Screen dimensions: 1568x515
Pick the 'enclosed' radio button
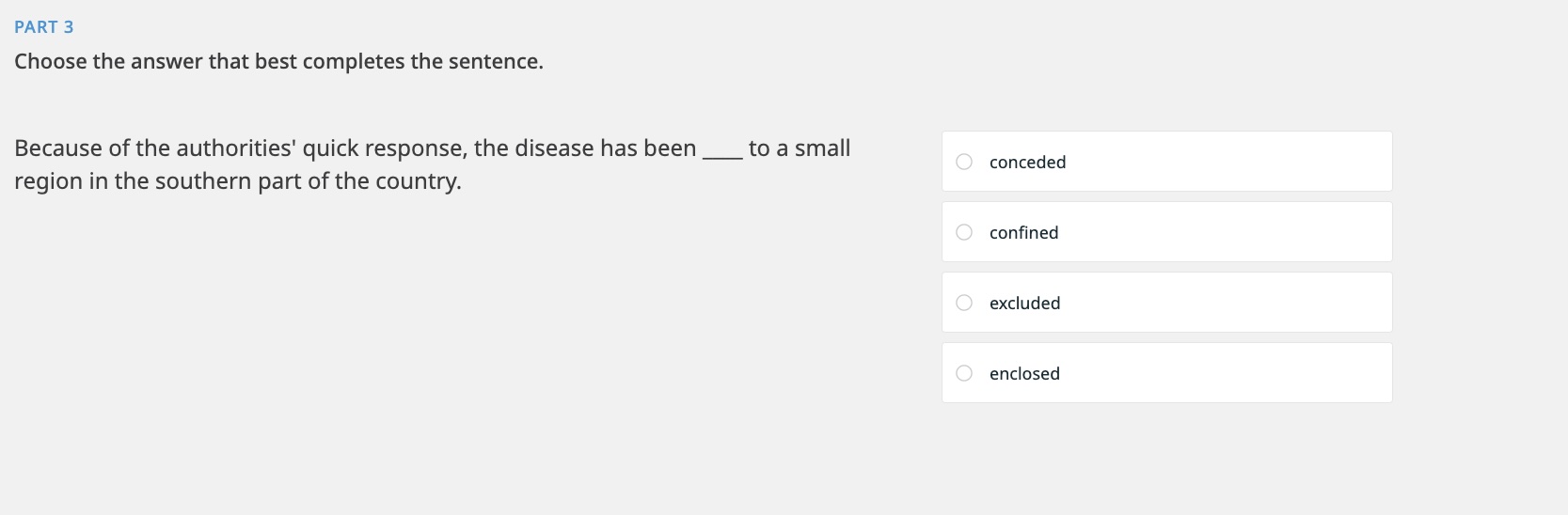[964, 373]
